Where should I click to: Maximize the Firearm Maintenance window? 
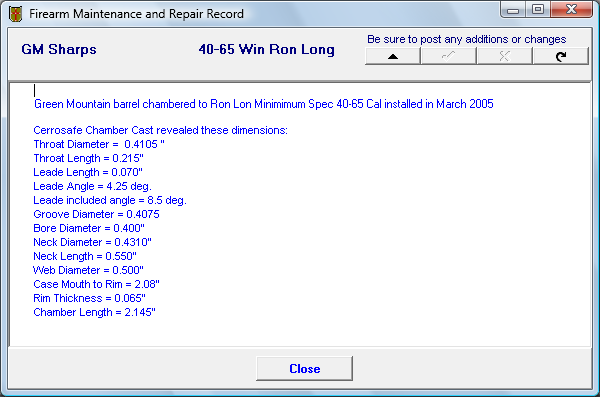(x=538, y=10)
